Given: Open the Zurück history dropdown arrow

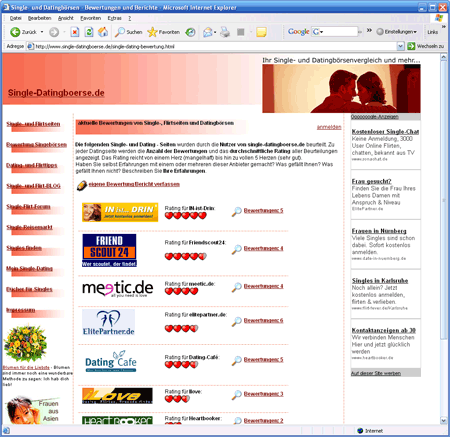Looking at the screenshot, I should tap(42, 32).
